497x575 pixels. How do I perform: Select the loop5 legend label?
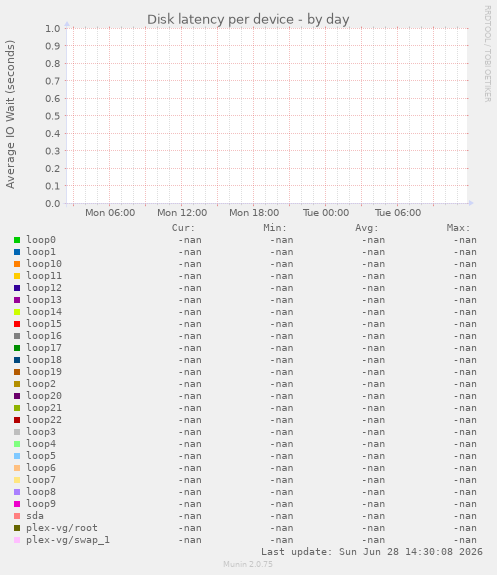[x=41, y=456]
